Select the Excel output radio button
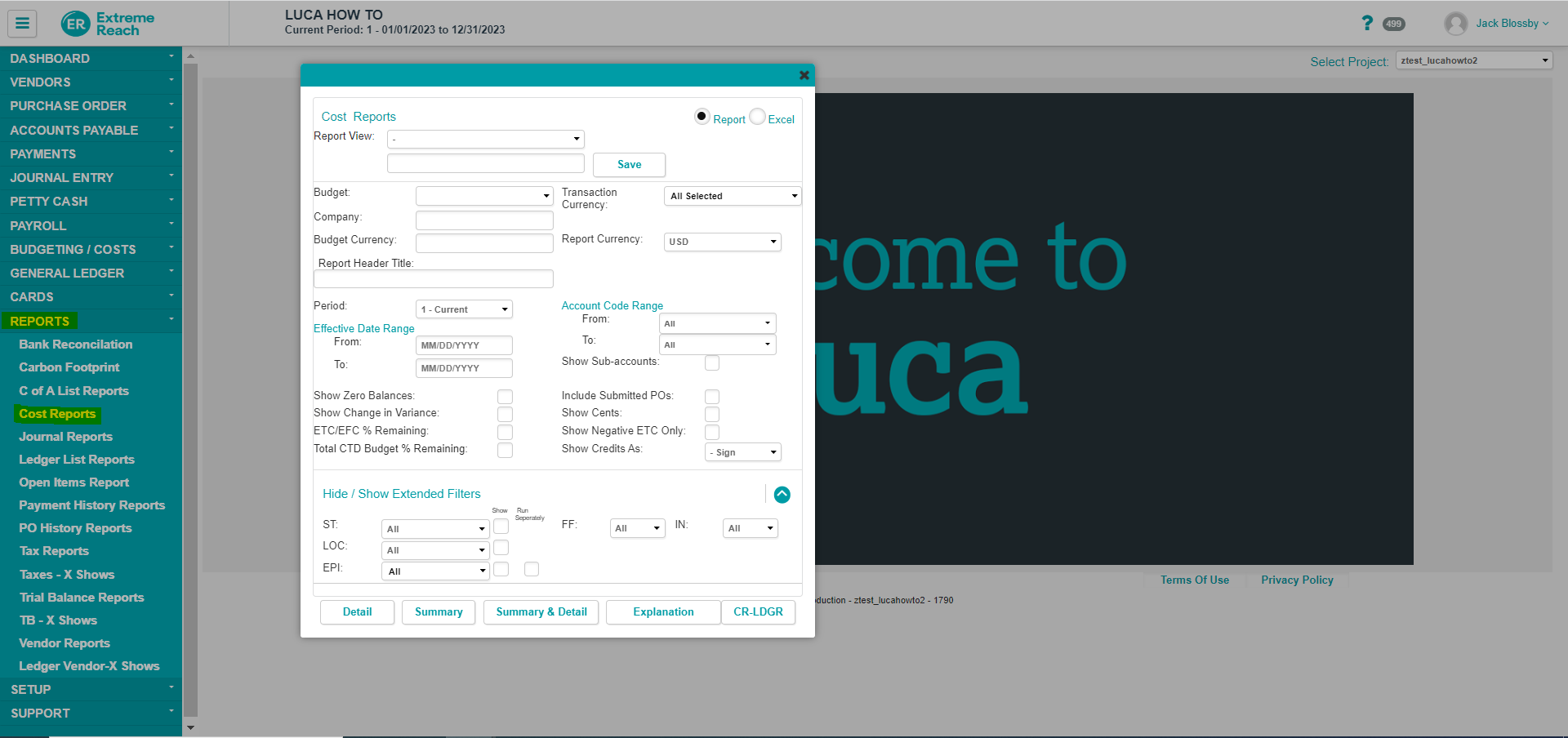Image resolution: width=1568 pixels, height=738 pixels. pos(758,117)
